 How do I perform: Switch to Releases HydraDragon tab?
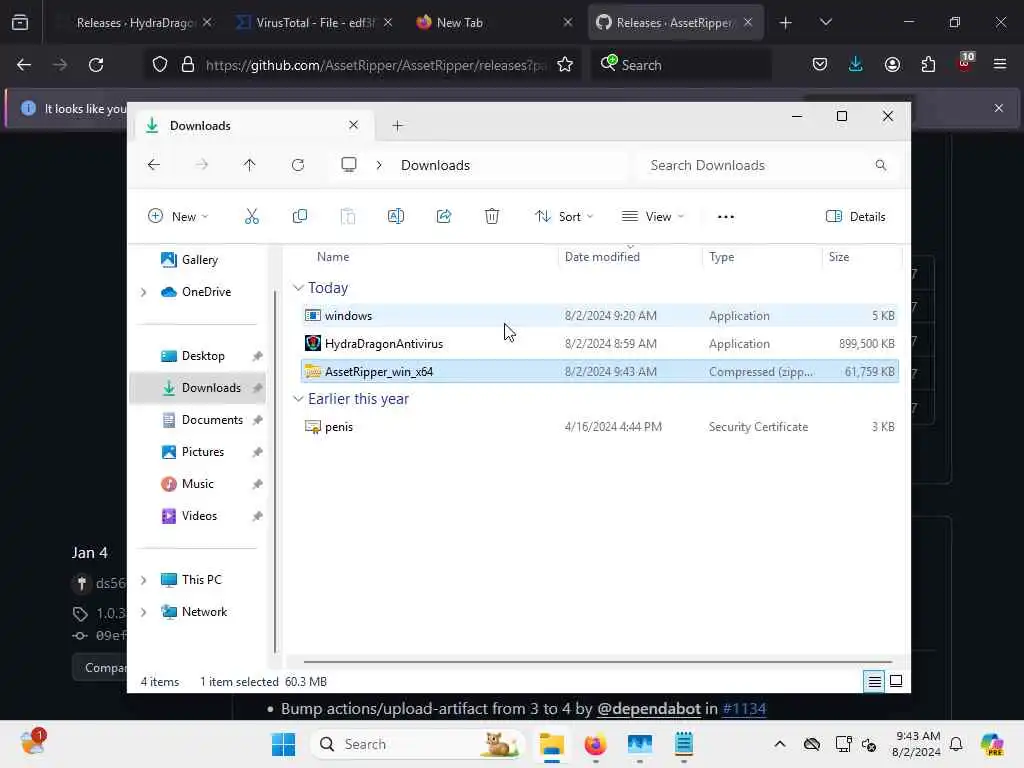click(x=135, y=22)
